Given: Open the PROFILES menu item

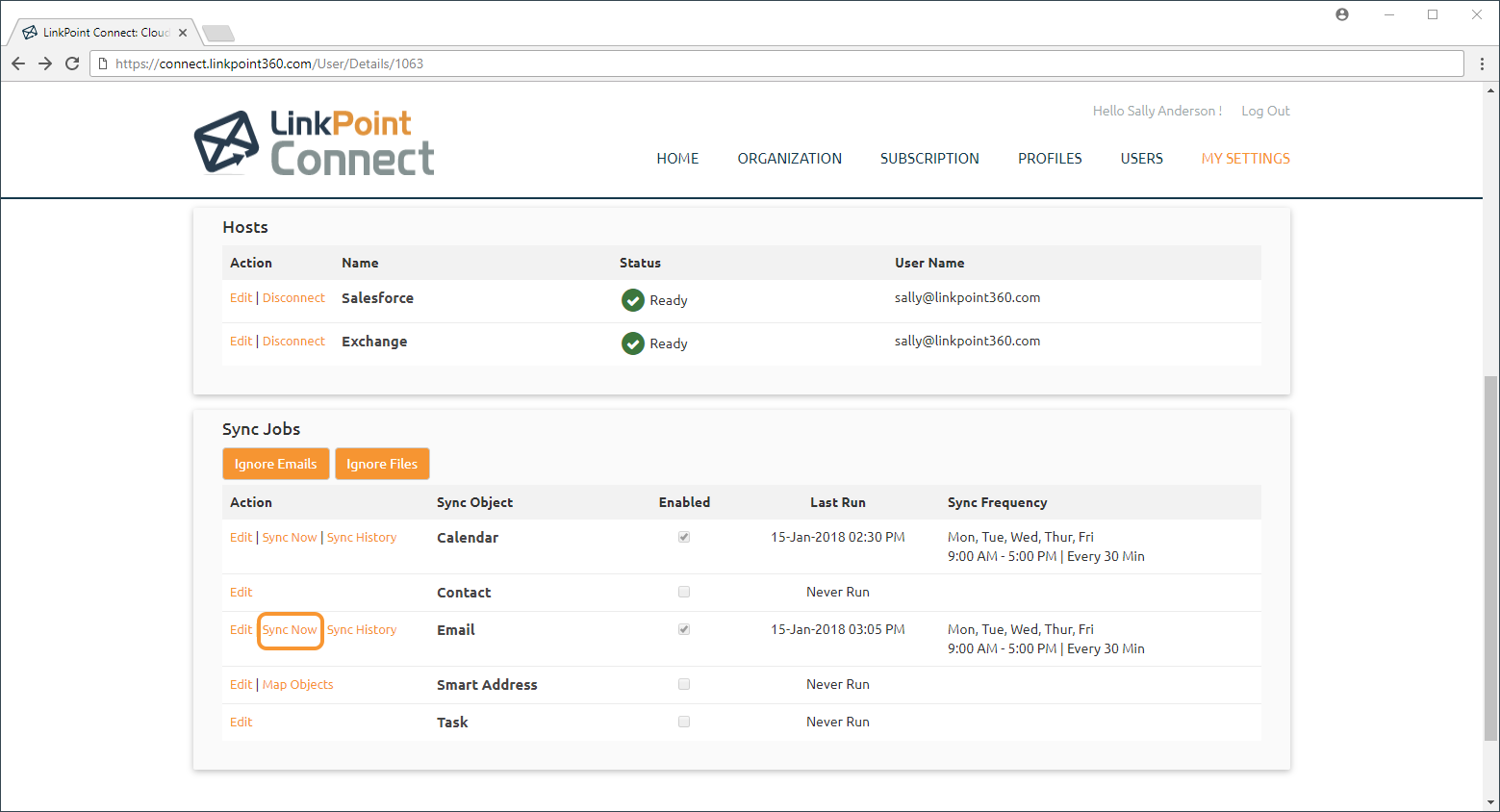Looking at the screenshot, I should click(x=1050, y=159).
